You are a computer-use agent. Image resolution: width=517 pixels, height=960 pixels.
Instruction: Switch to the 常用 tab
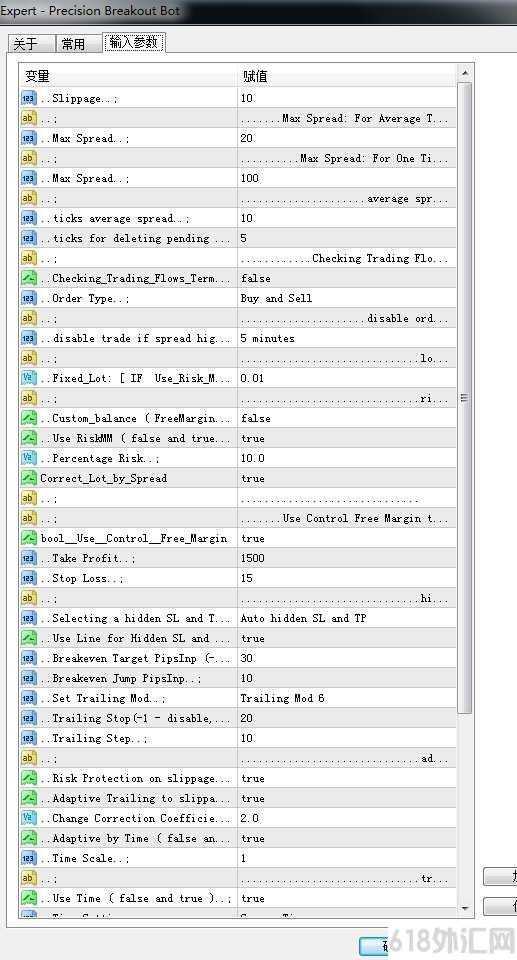click(73, 44)
